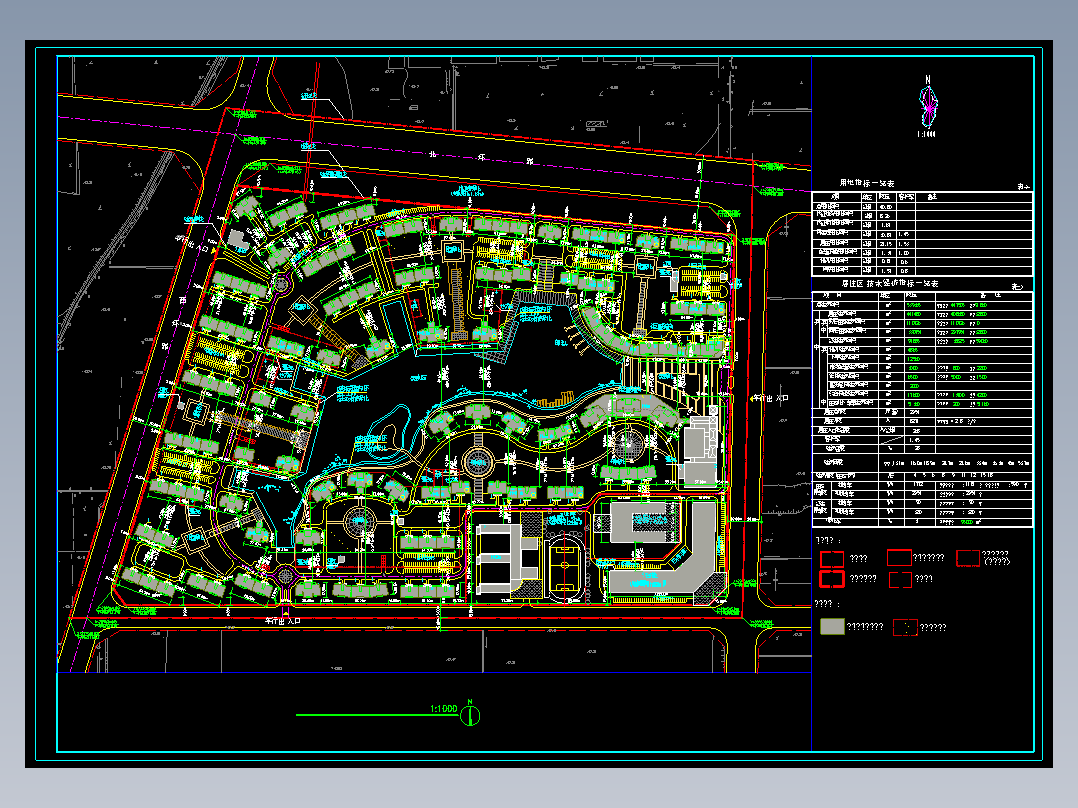This screenshot has width=1078, height=808.
Task: Click the 用地指标一览表 table title
Action: click(867, 184)
